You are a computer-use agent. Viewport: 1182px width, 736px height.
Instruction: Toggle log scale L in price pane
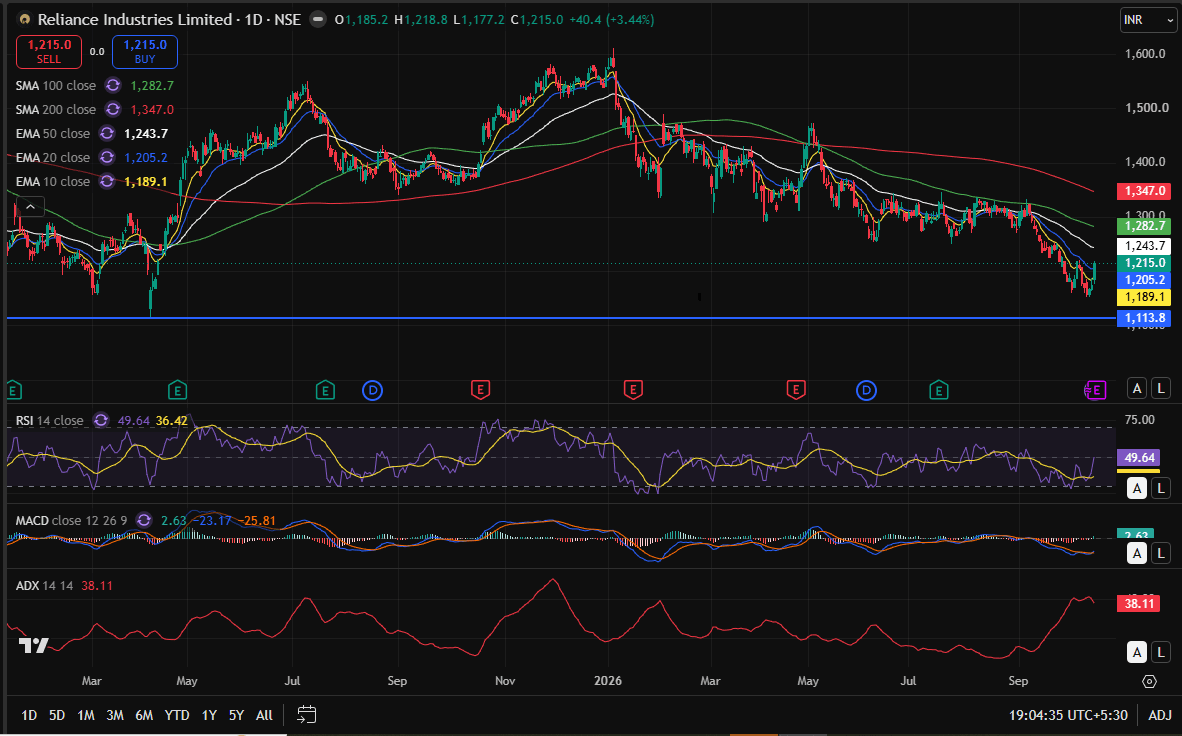point(1161,389)
